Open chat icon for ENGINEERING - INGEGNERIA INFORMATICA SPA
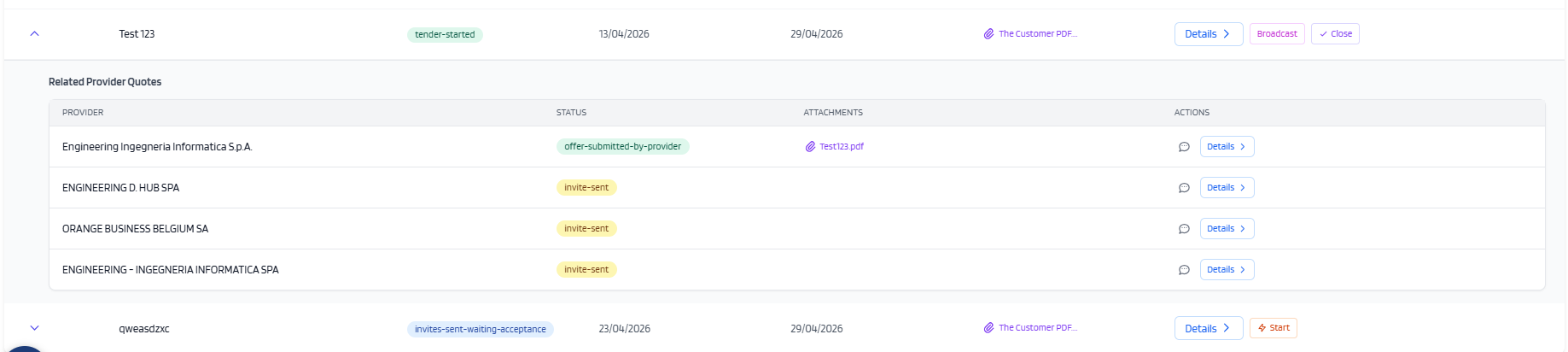 pos(1184,270)
